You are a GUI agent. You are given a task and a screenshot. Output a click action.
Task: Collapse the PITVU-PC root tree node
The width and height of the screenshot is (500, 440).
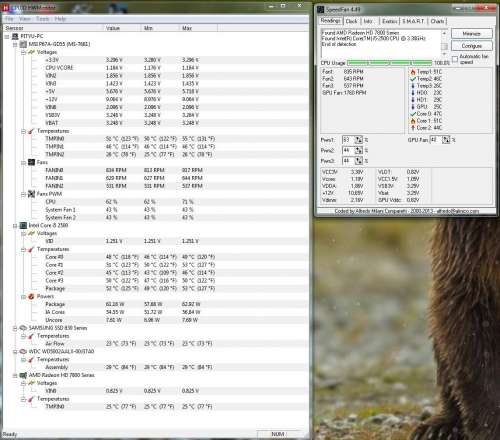7,36
